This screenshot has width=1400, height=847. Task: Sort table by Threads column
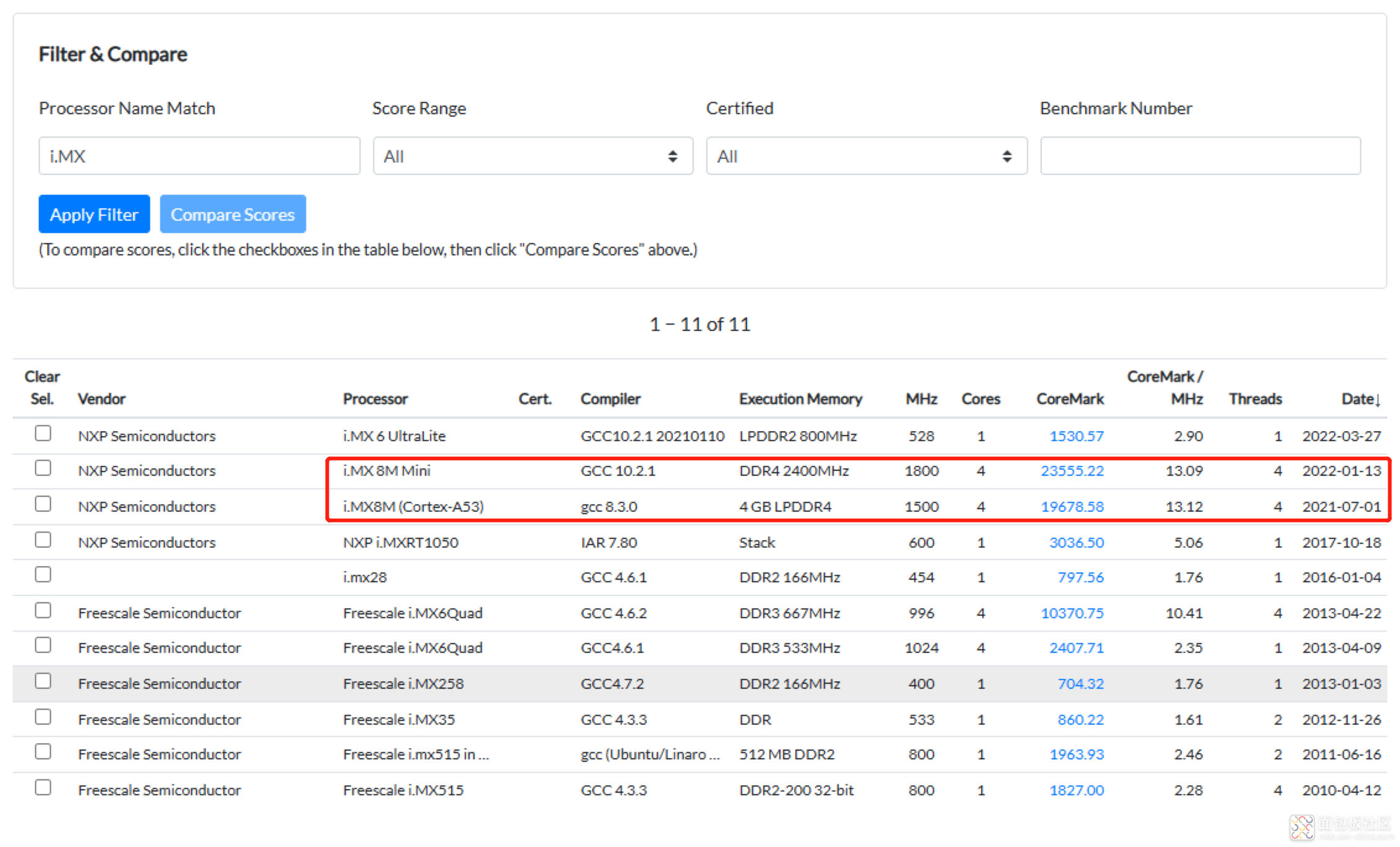click(x=1255, y=399)
